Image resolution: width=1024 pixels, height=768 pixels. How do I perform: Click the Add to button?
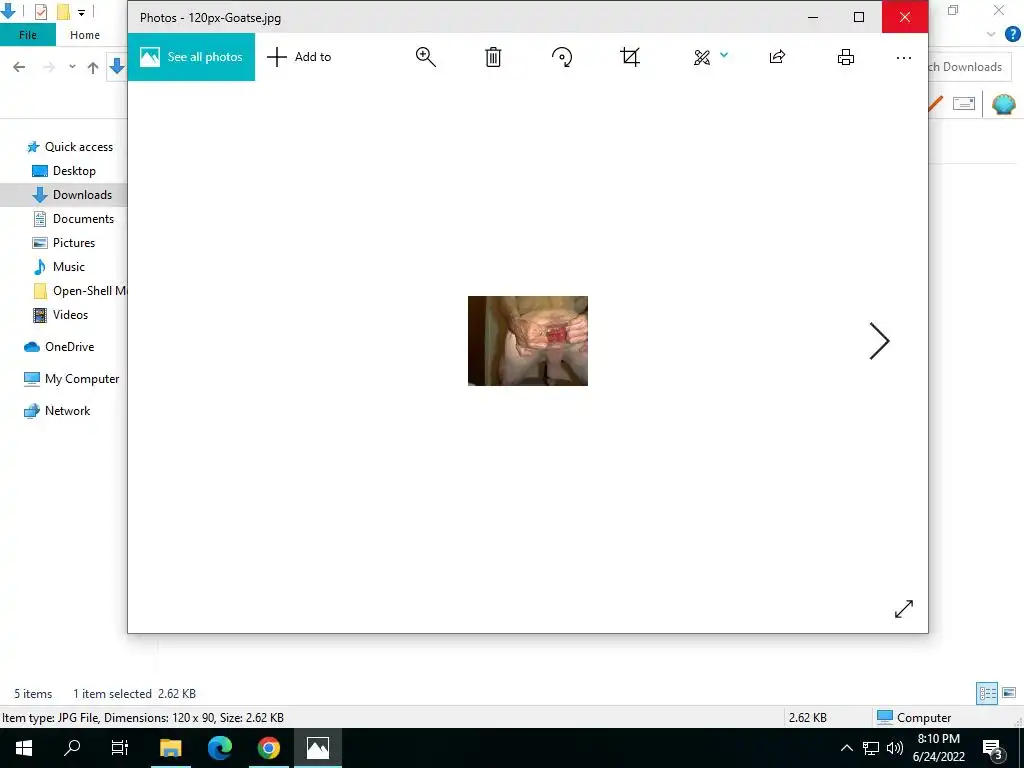(299, 57)
